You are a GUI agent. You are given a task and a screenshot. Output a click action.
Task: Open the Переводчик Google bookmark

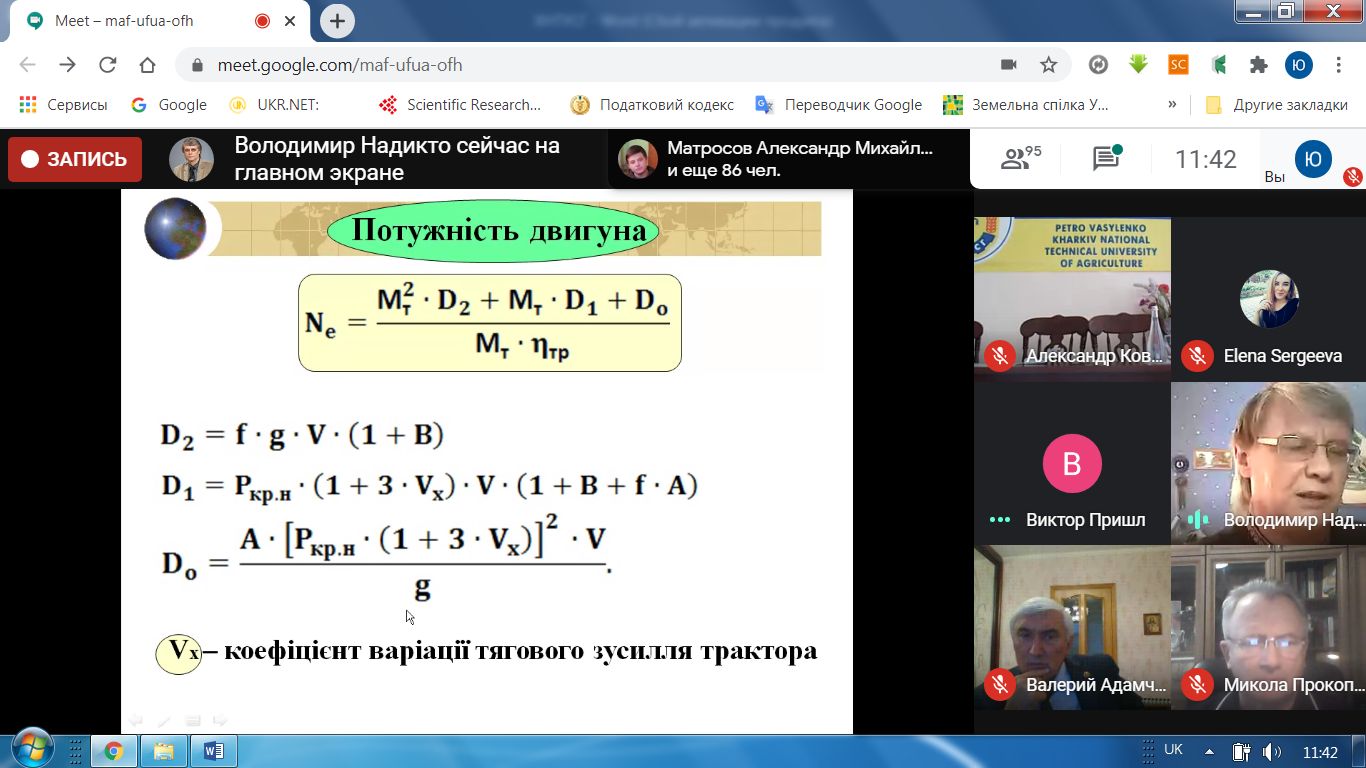pyautogui.click(x=839, y=104)
